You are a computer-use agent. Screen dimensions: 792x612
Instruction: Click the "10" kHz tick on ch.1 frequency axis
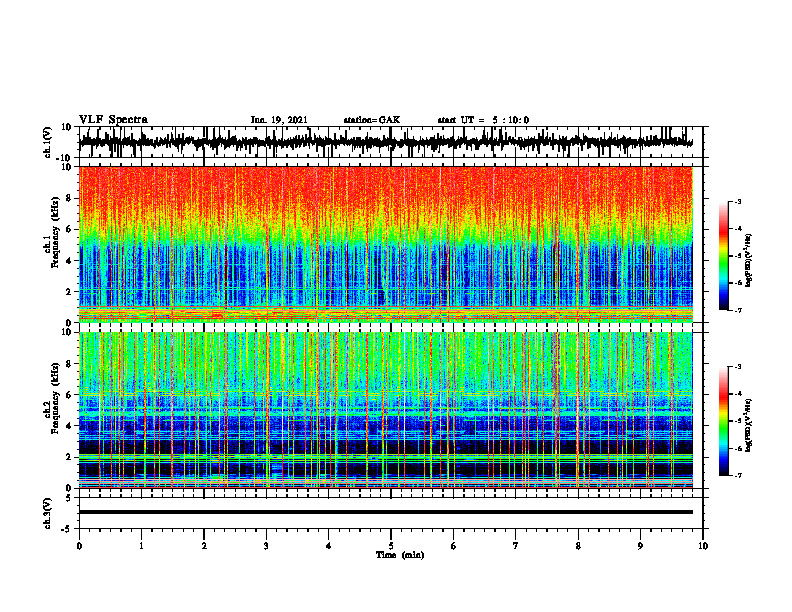[x=67, y=167]
